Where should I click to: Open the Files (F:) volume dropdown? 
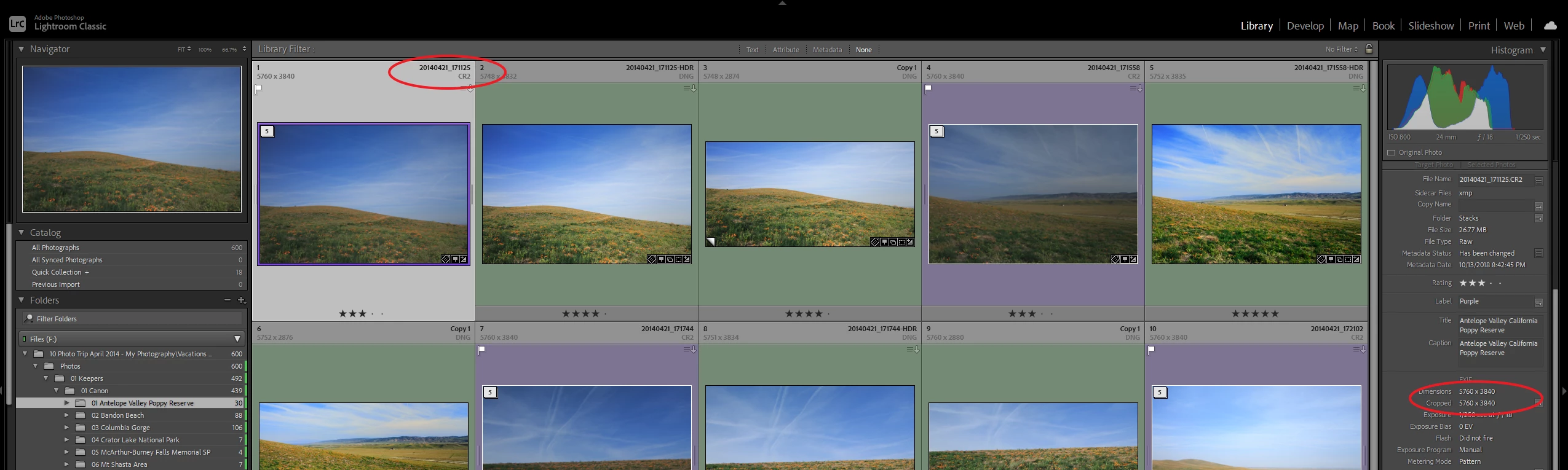(237, 339)
